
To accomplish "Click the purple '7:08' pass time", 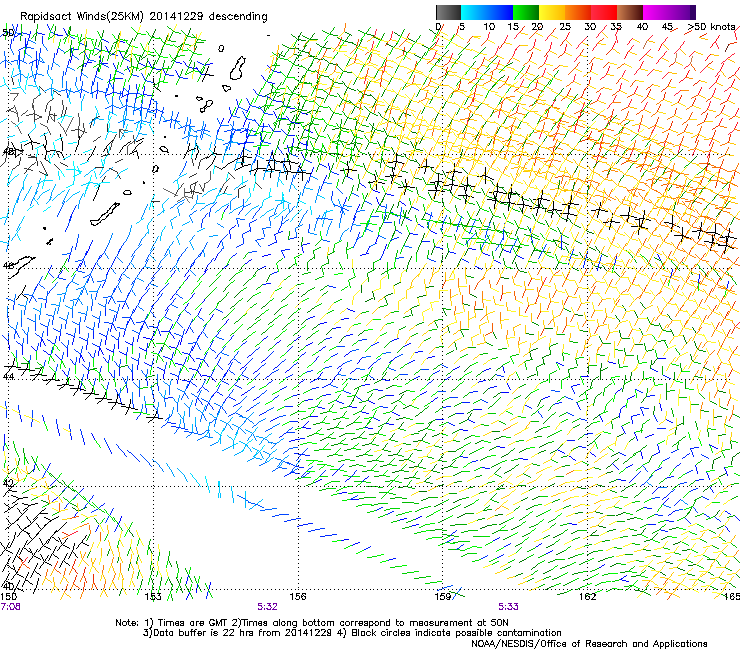I will point(10,607).
